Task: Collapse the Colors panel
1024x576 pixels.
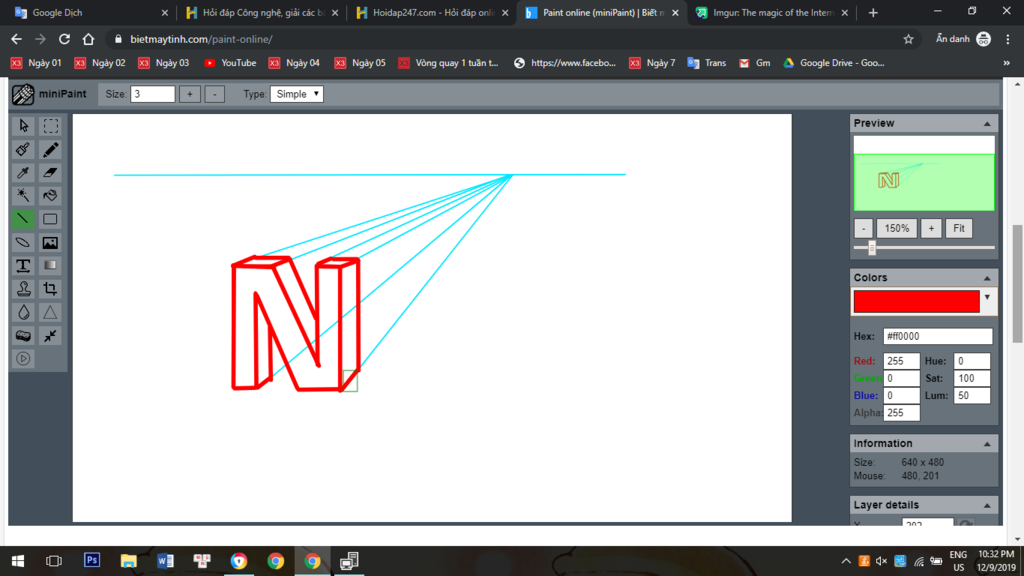Action: (x=987, y=278)
